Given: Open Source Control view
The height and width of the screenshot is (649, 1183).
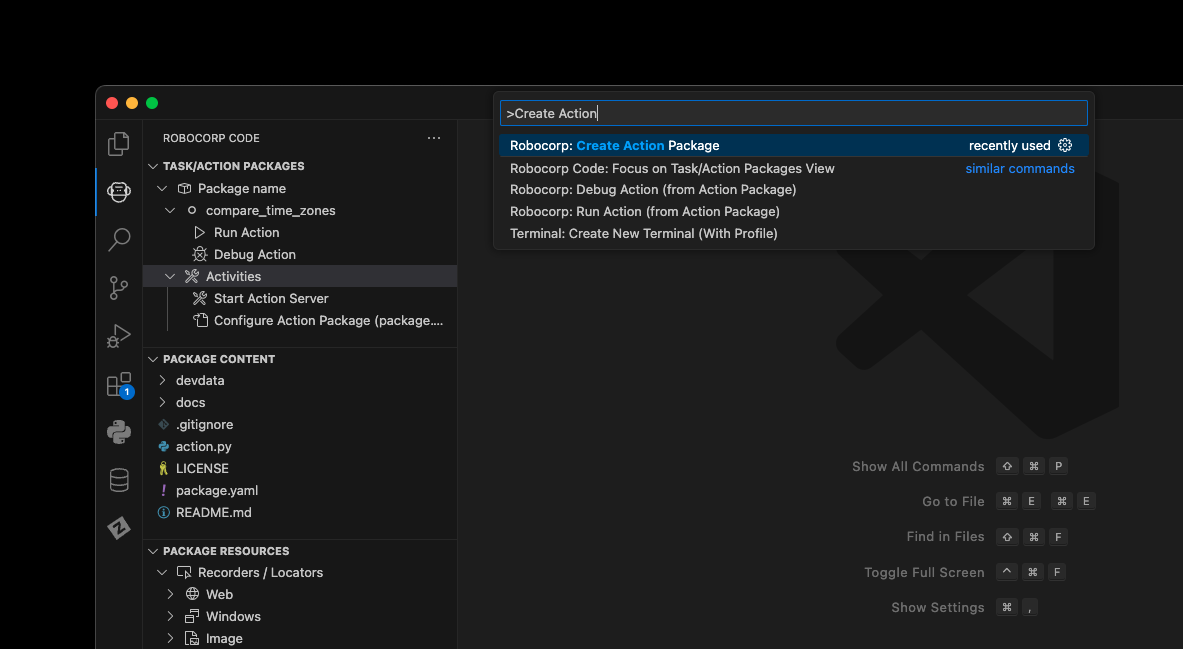Looking at the screenshot, I should (118, 288).
